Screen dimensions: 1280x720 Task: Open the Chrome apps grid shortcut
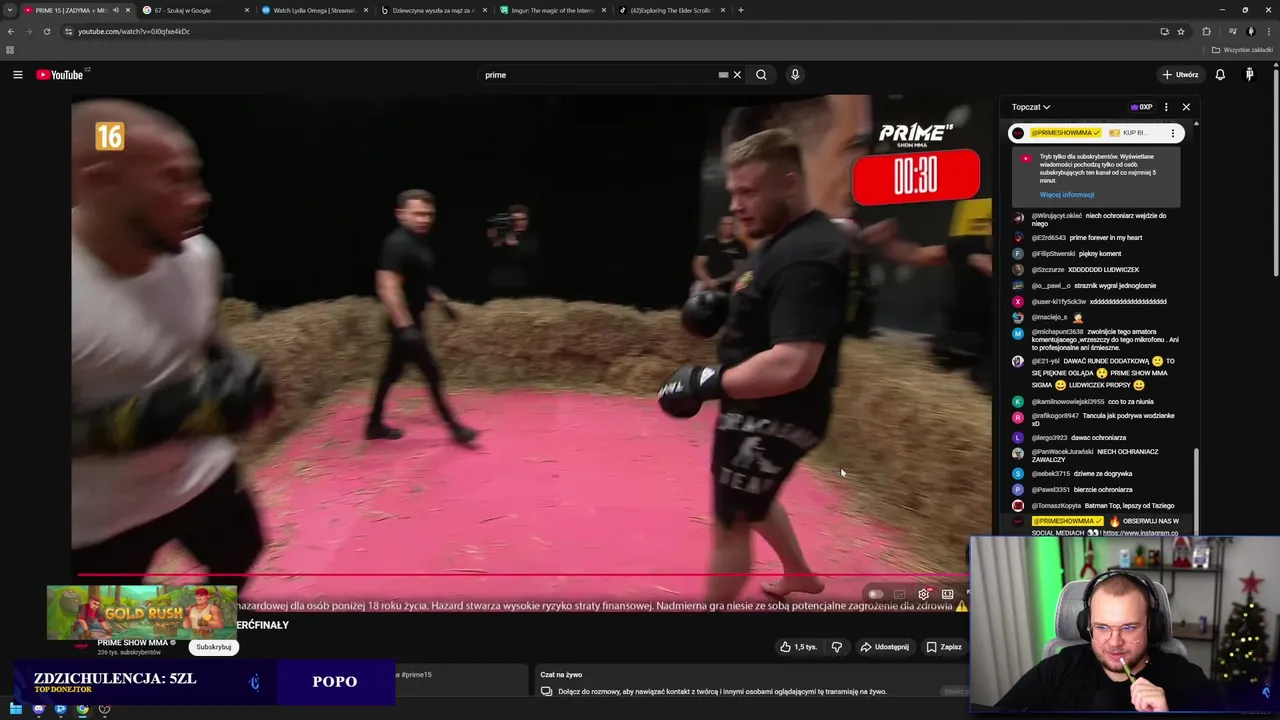pyautogui.click(x=10, y=50)
